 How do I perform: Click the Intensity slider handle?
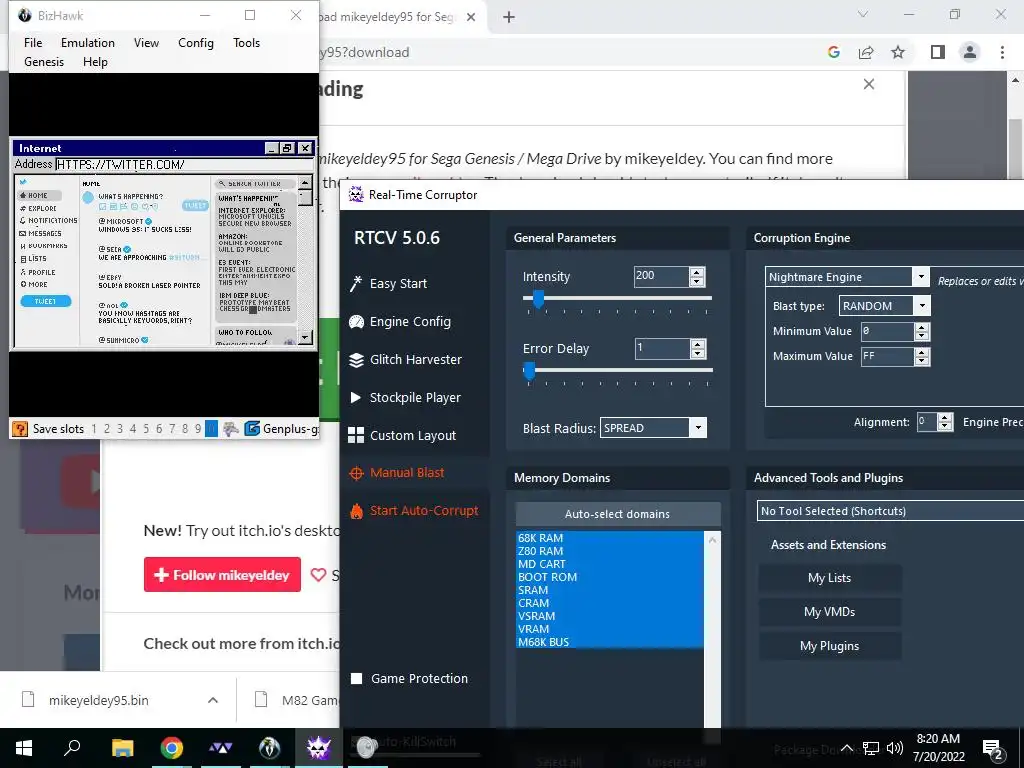tap(538, 299)
